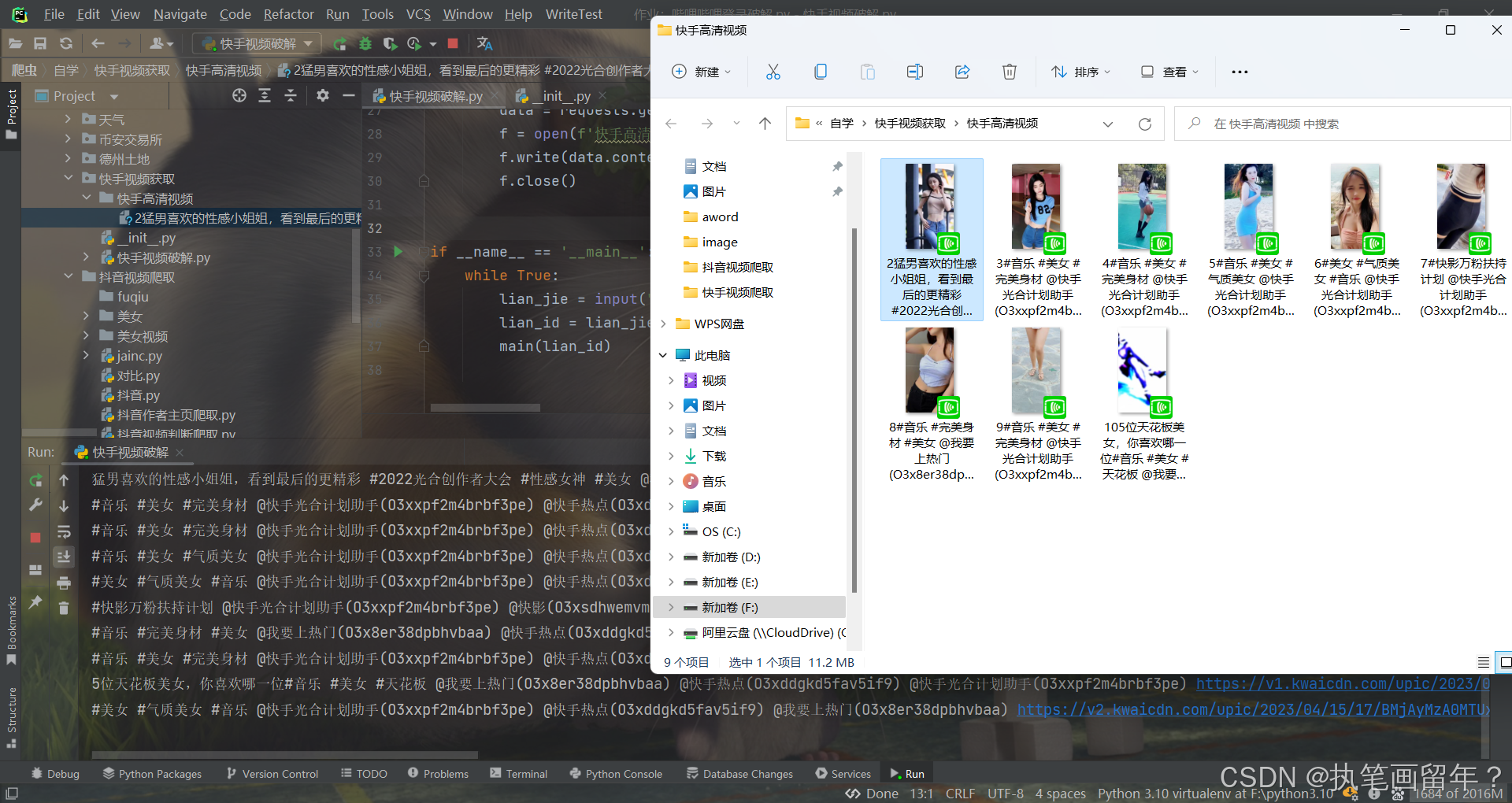1512x803 pixels.
Task: Open the v1.kwaicdn.com link in console
Action: 1343,683
